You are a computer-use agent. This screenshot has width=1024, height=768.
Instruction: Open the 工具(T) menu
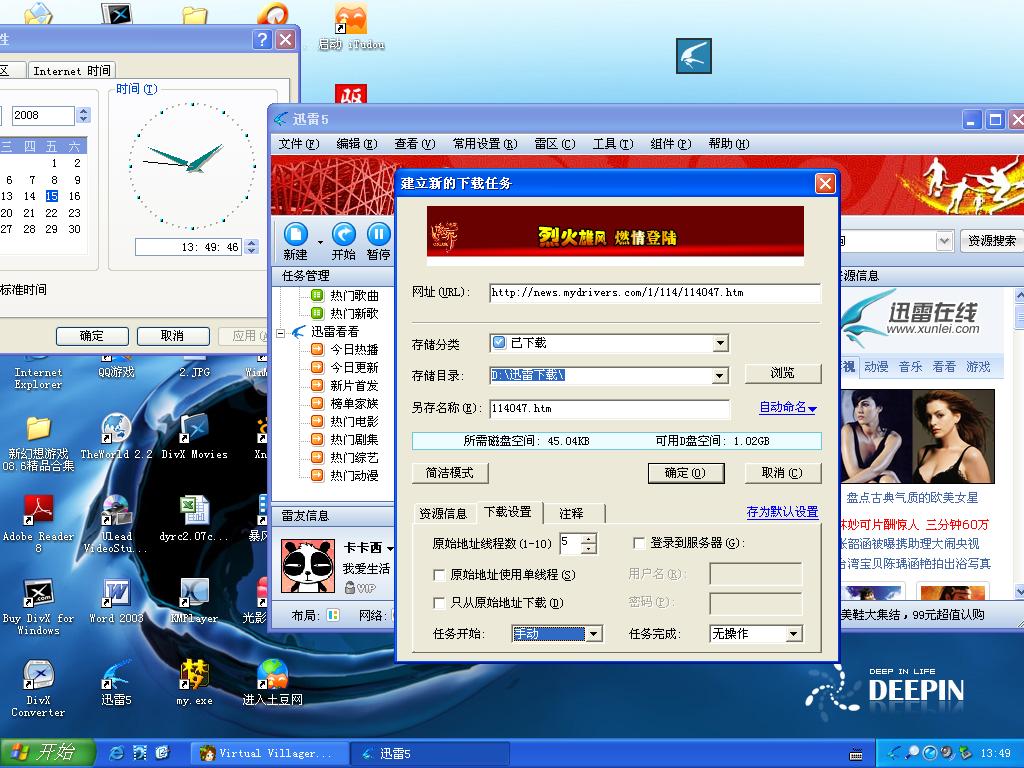613,144
